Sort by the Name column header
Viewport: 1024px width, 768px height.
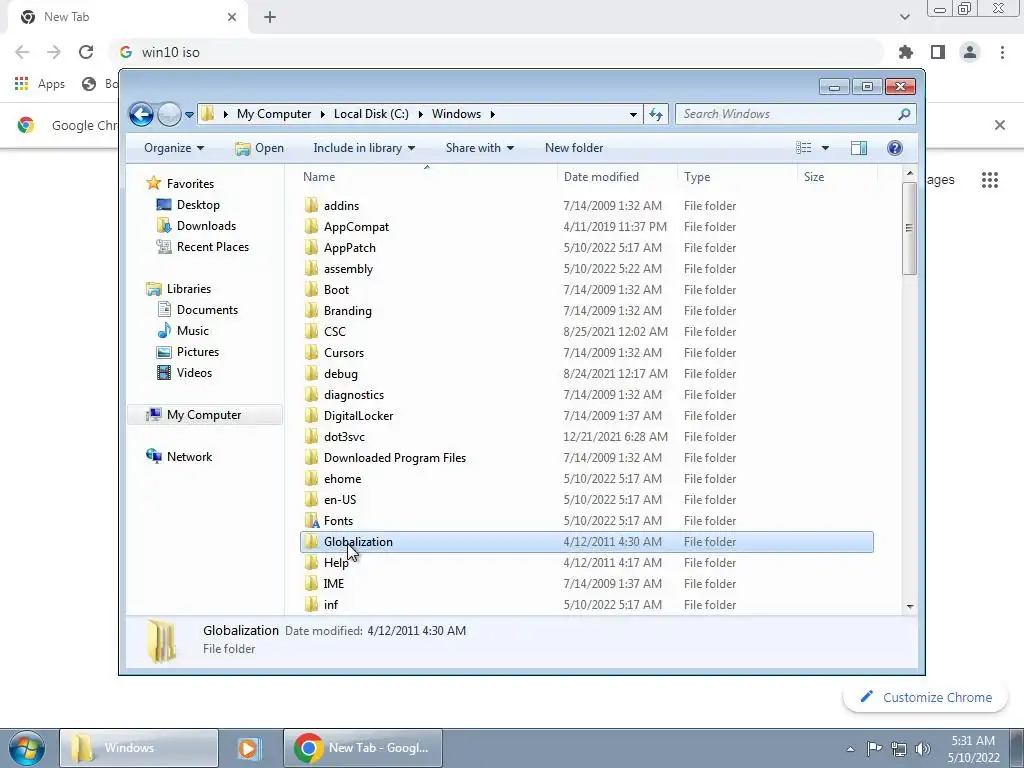pyautogui.click(x=319, y=177)
